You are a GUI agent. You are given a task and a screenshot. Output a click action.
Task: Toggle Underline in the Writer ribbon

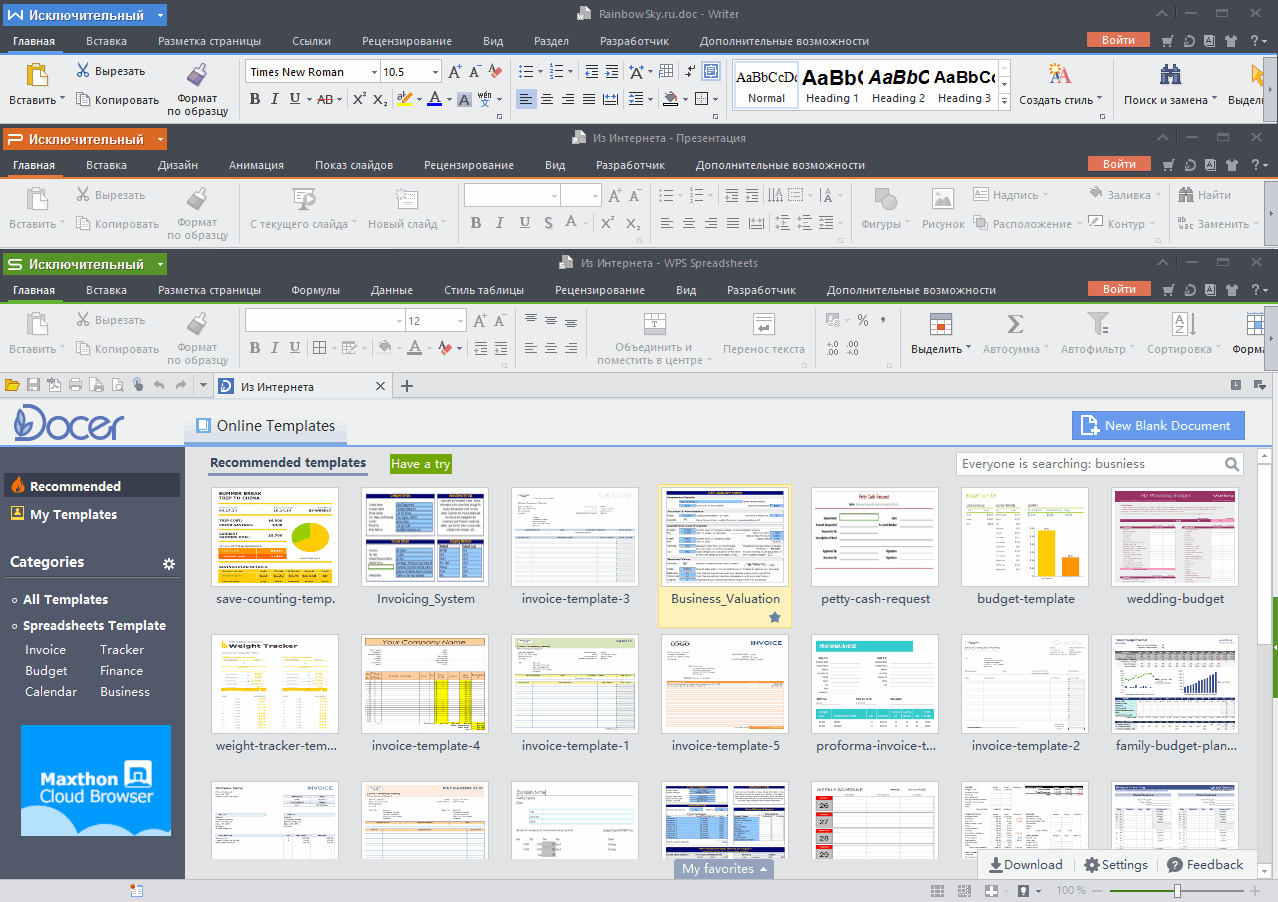294,99
